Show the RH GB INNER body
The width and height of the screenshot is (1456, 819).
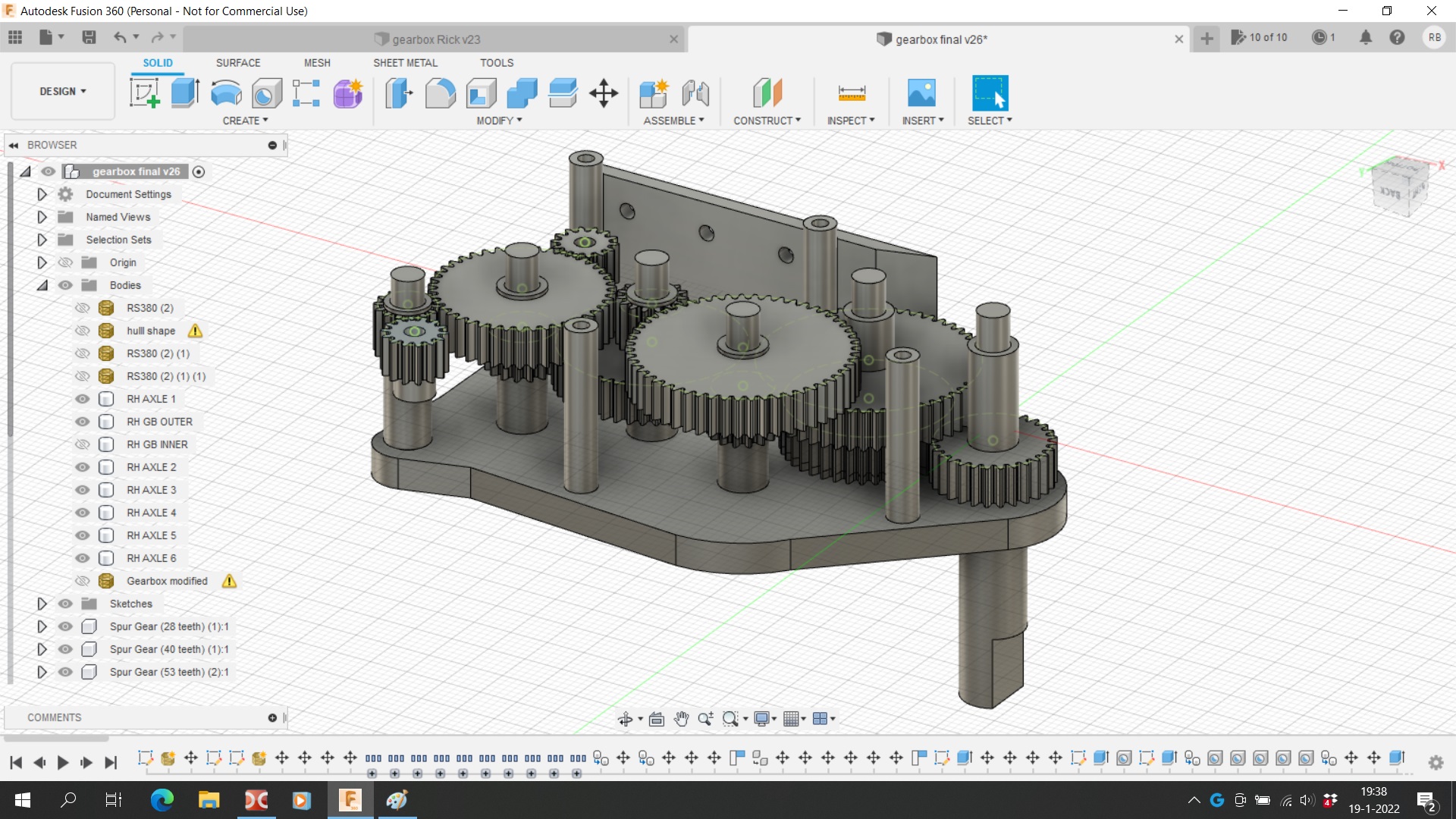[x=83, y=444]
